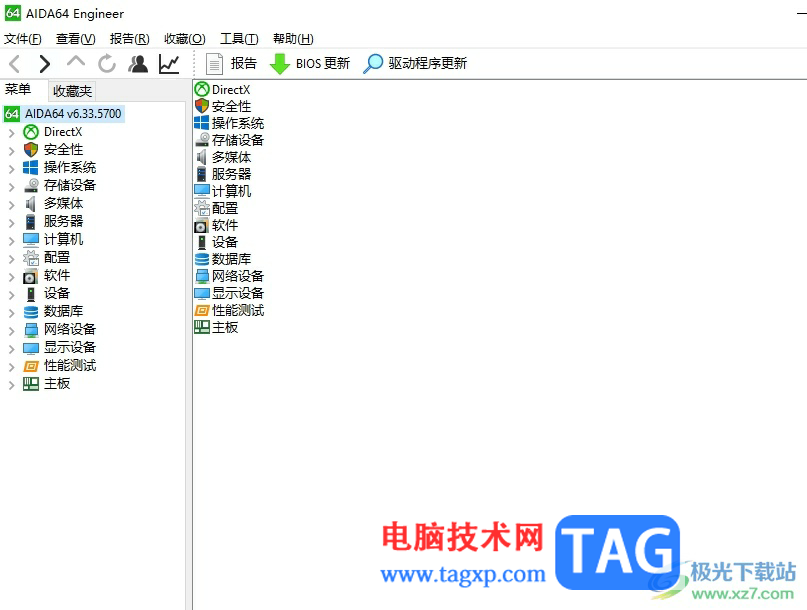Click the AIDA64 app icon in the title bar

[13, 13]
